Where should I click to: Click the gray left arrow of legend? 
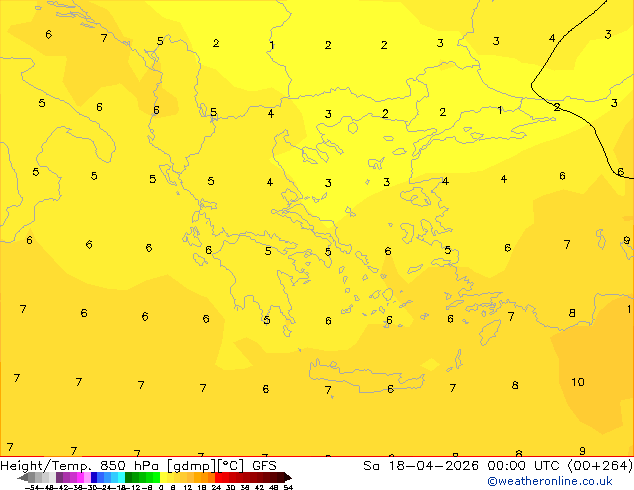click(x=23, y=478)
